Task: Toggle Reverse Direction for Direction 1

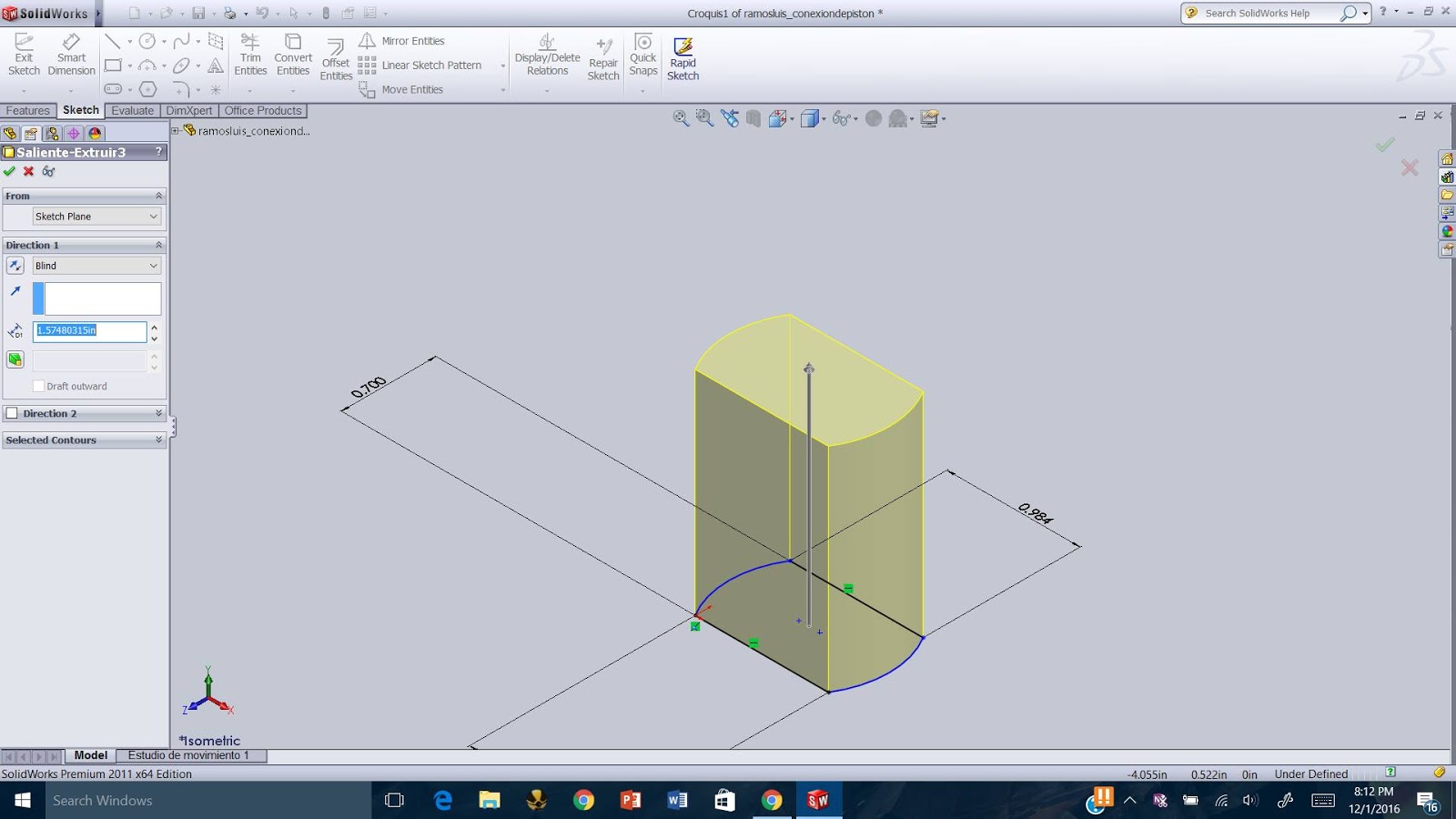Action: [15, 265]
